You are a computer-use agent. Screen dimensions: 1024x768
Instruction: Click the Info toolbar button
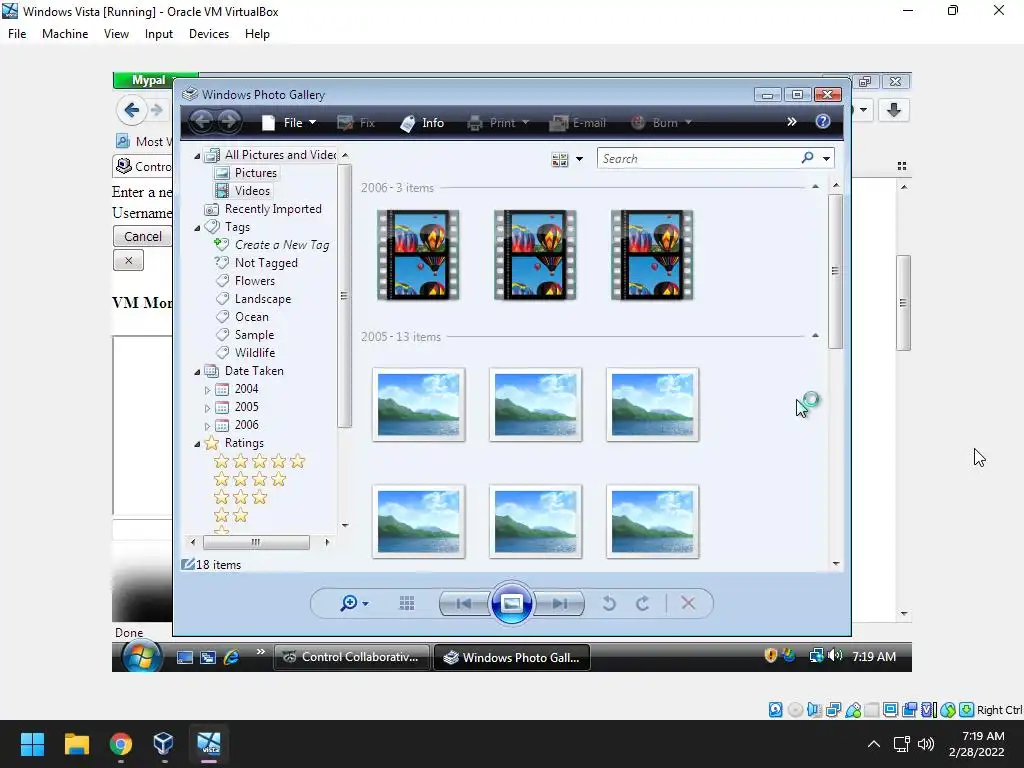[422, 123]
